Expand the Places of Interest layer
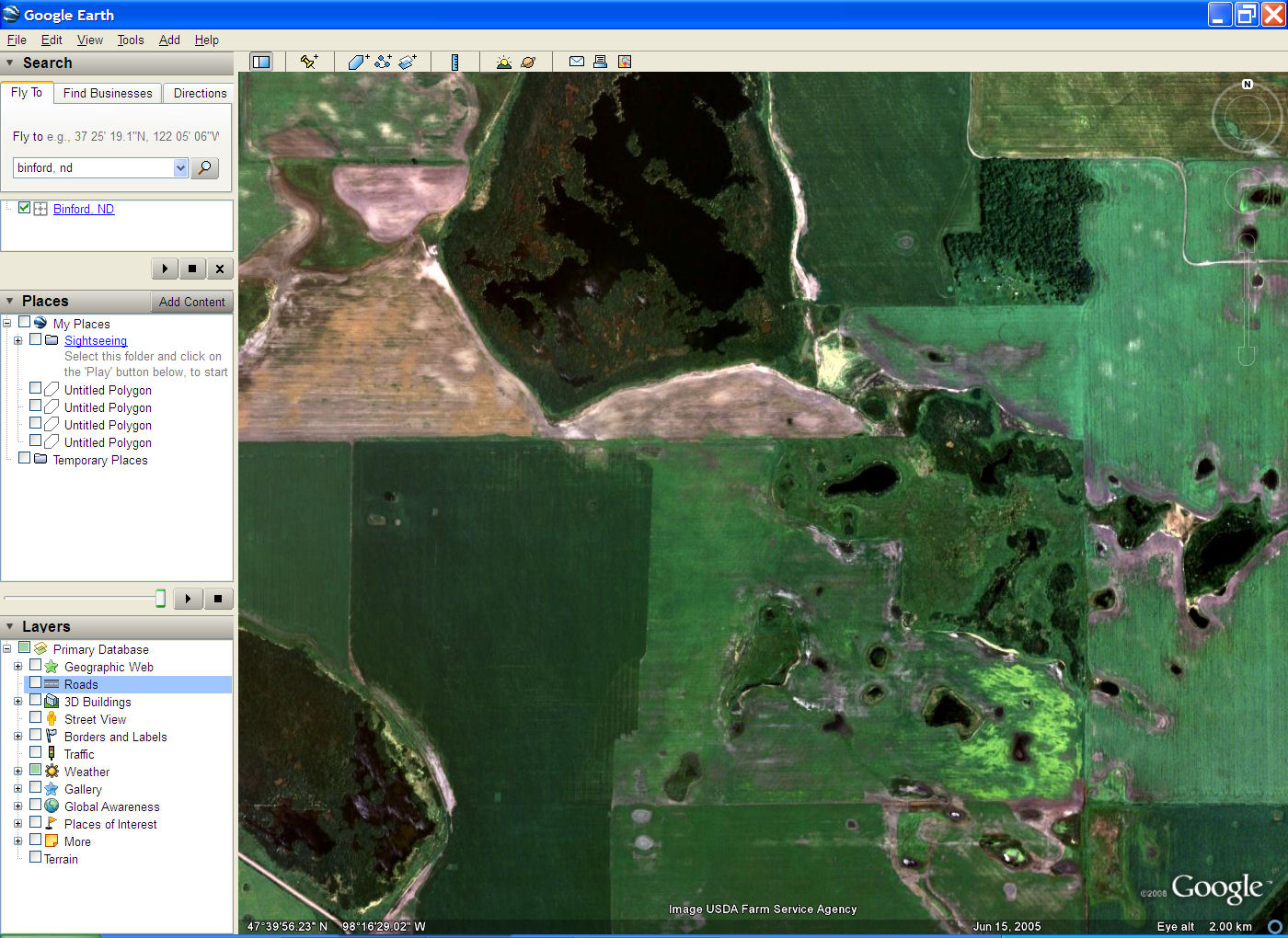Viewport: 1288px width, 938px height. [x=17, y=824]
